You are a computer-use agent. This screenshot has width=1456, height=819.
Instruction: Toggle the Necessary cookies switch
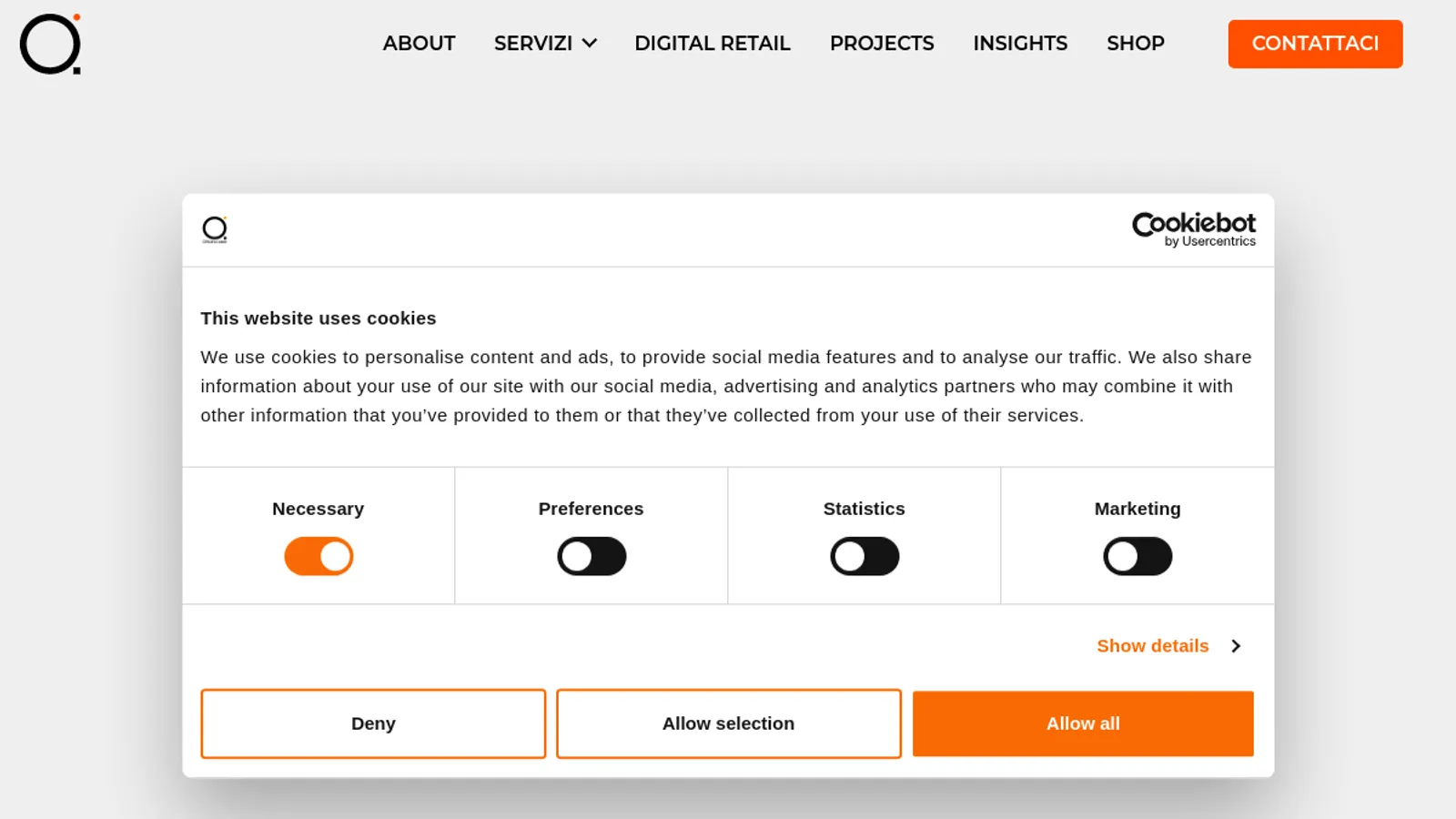click(x=318, y=556)
